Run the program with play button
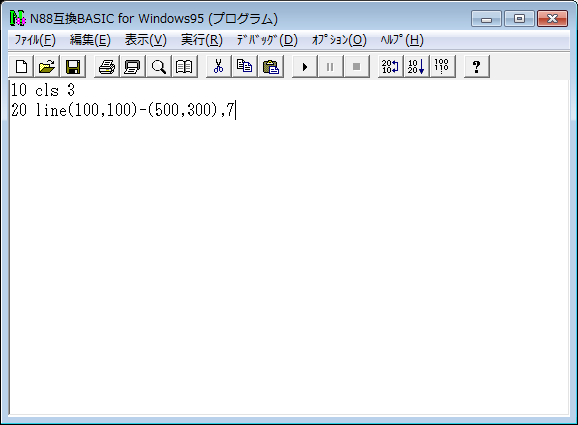Image resolution: width=578 pixels, height=425 pixels. coord(304,67)
